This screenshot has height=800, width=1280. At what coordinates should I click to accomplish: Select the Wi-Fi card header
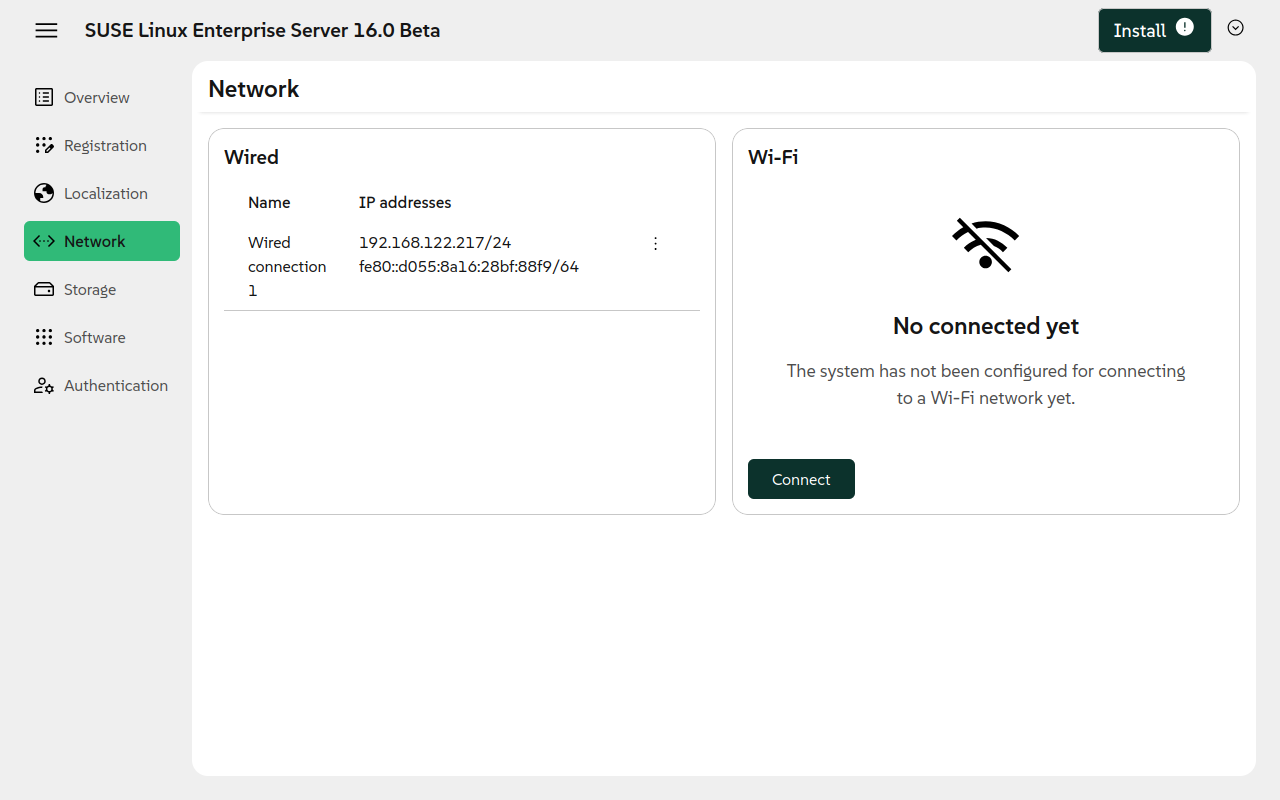(x=772, y=157)
